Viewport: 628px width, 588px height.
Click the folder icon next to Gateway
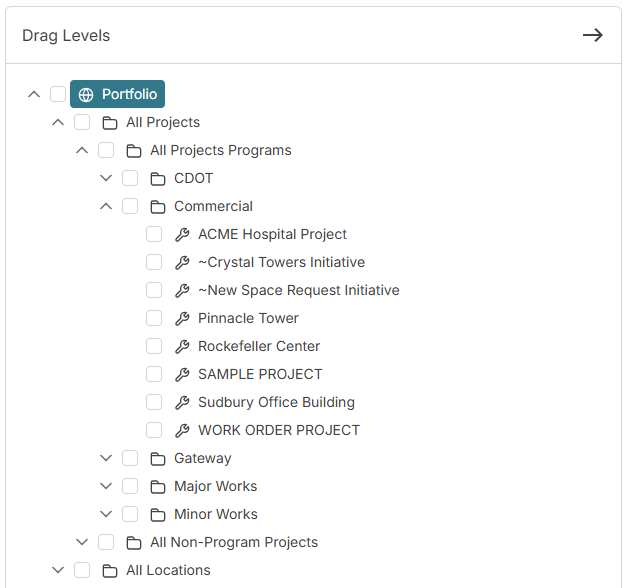pyautogui.click(x=158, y=459)
